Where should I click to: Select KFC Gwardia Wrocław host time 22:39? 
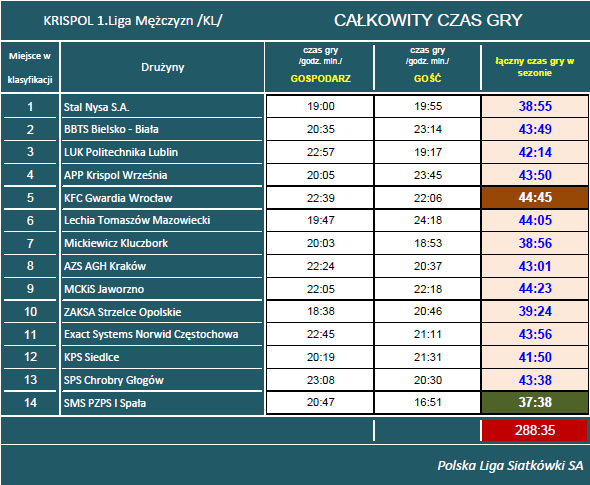click(x=320, y=198)
